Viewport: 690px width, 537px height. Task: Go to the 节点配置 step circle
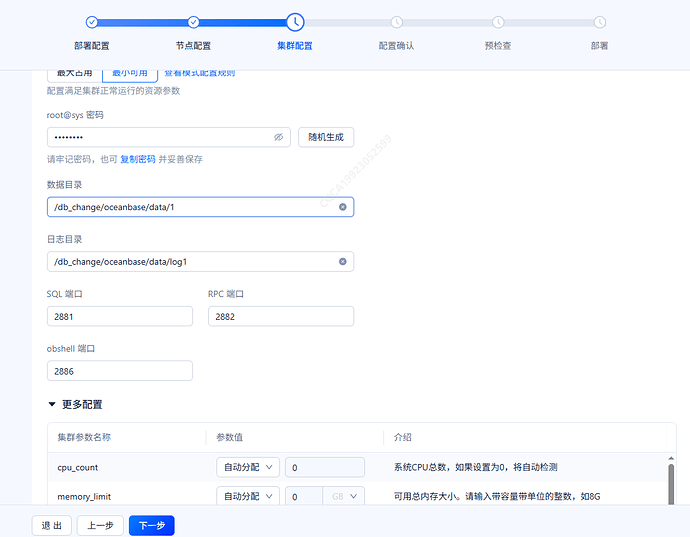(193, 22)
